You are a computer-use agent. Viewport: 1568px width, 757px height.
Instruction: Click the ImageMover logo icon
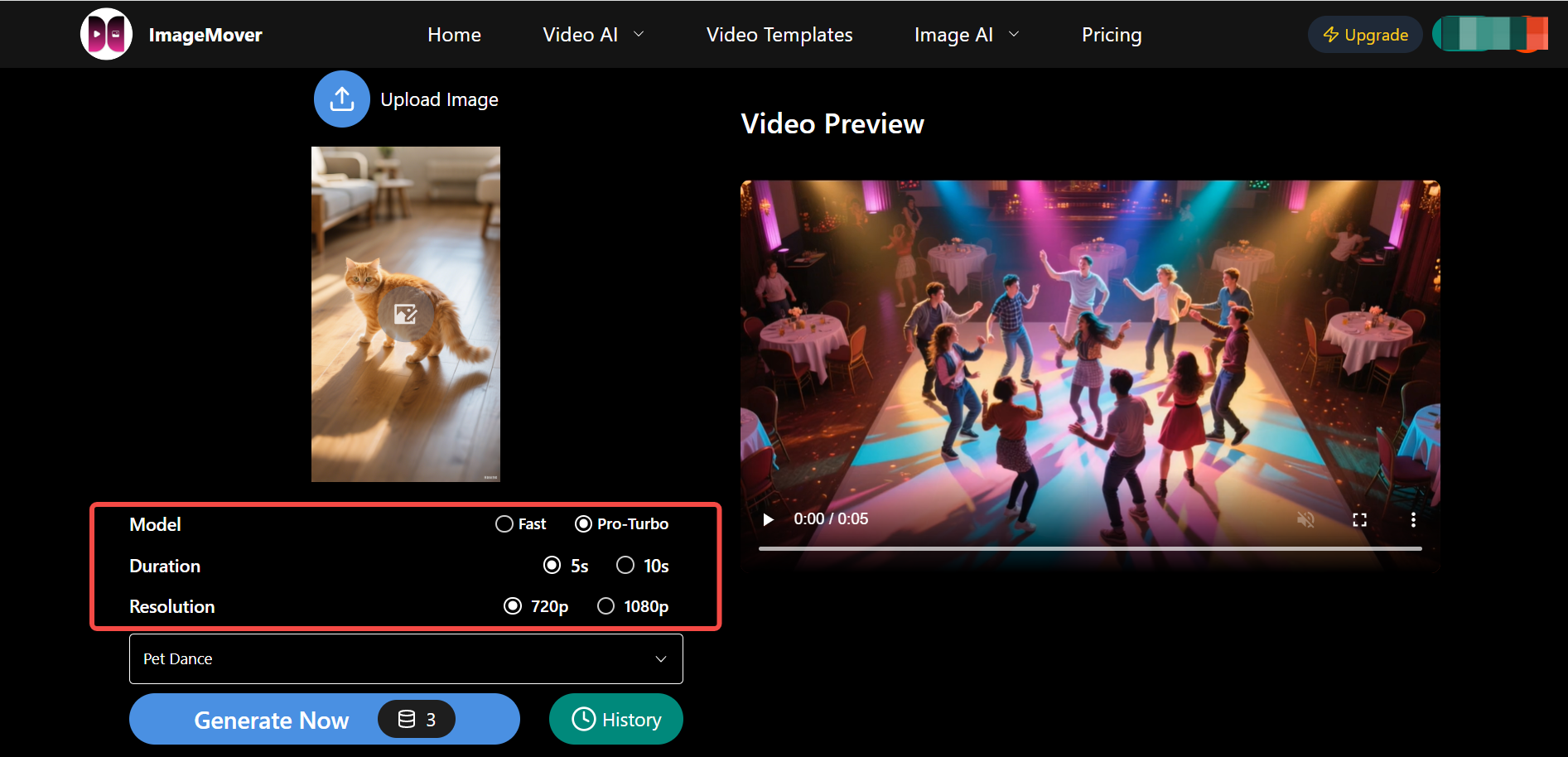click(106, 34)
